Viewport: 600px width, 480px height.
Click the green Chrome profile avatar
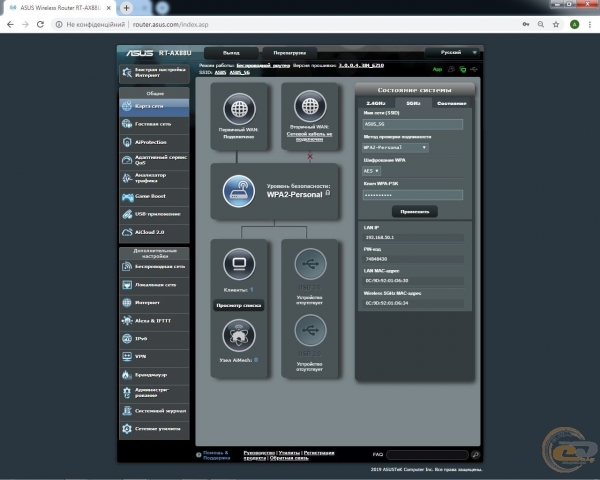574,24
